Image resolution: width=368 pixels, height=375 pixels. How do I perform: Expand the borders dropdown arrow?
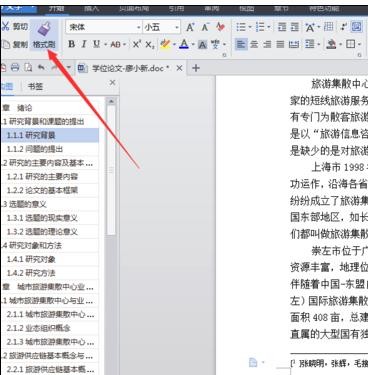(359, 45)
